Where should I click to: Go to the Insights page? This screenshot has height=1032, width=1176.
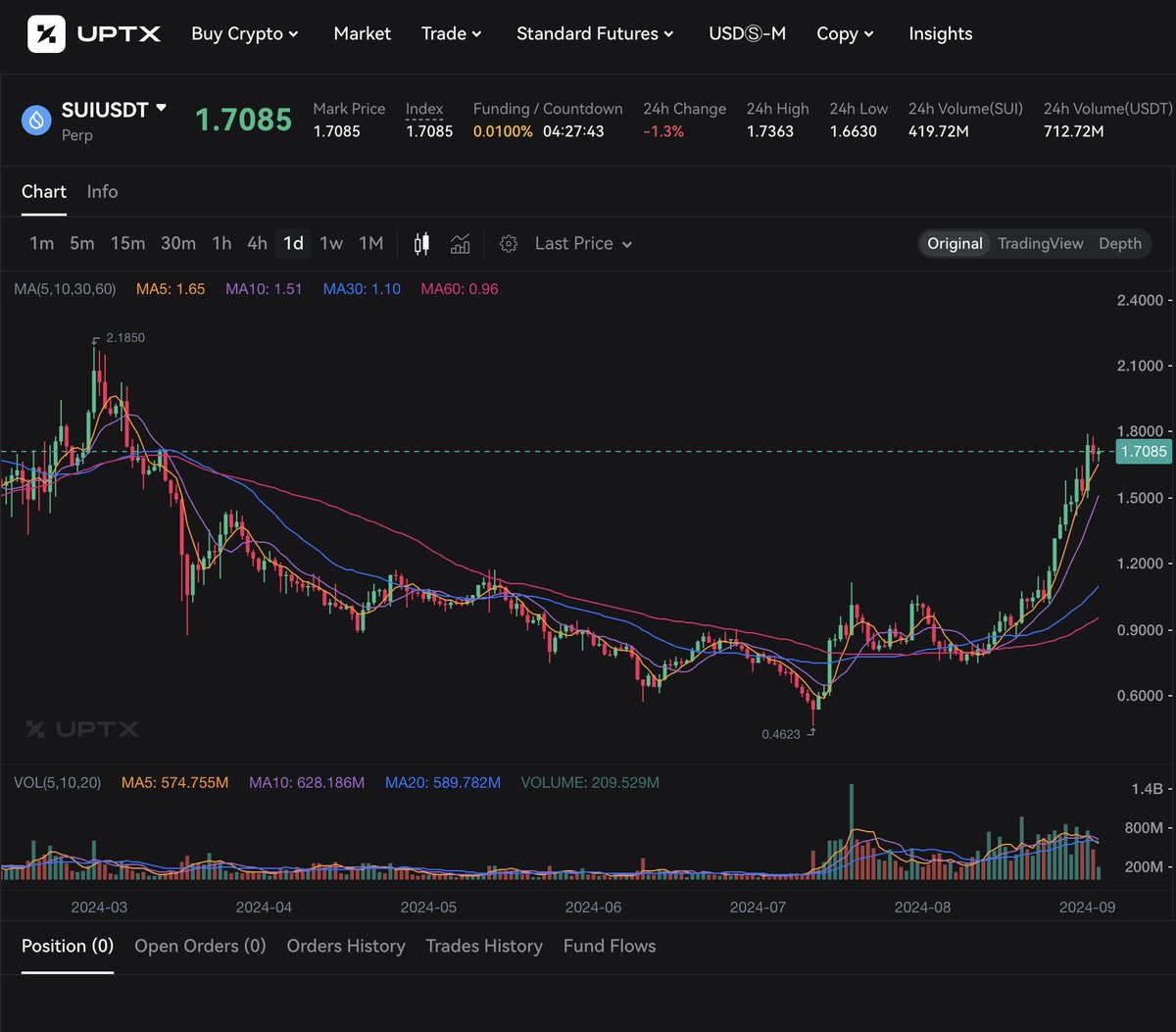940,33
